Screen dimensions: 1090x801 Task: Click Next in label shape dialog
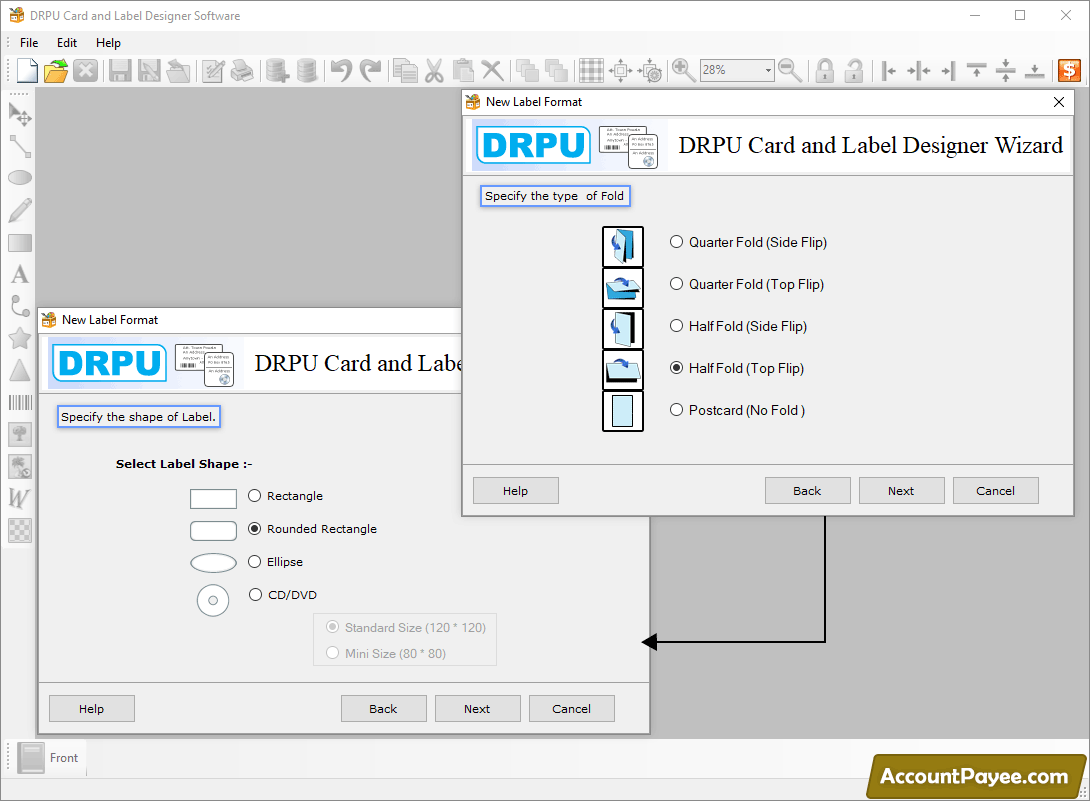tap(477, 709)
